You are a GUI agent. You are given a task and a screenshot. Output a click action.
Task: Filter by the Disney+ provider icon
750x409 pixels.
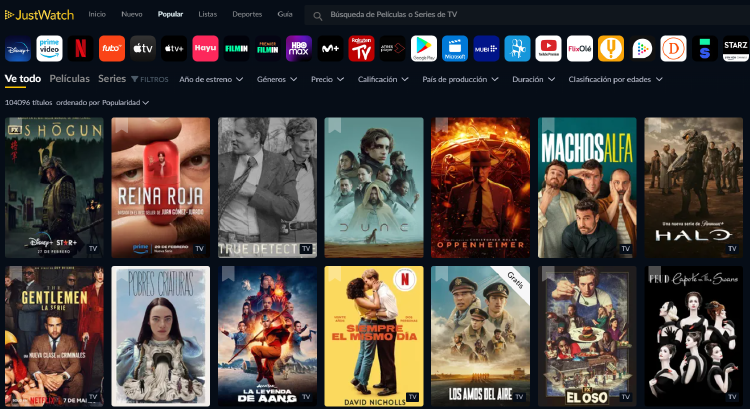click(18, 49)
